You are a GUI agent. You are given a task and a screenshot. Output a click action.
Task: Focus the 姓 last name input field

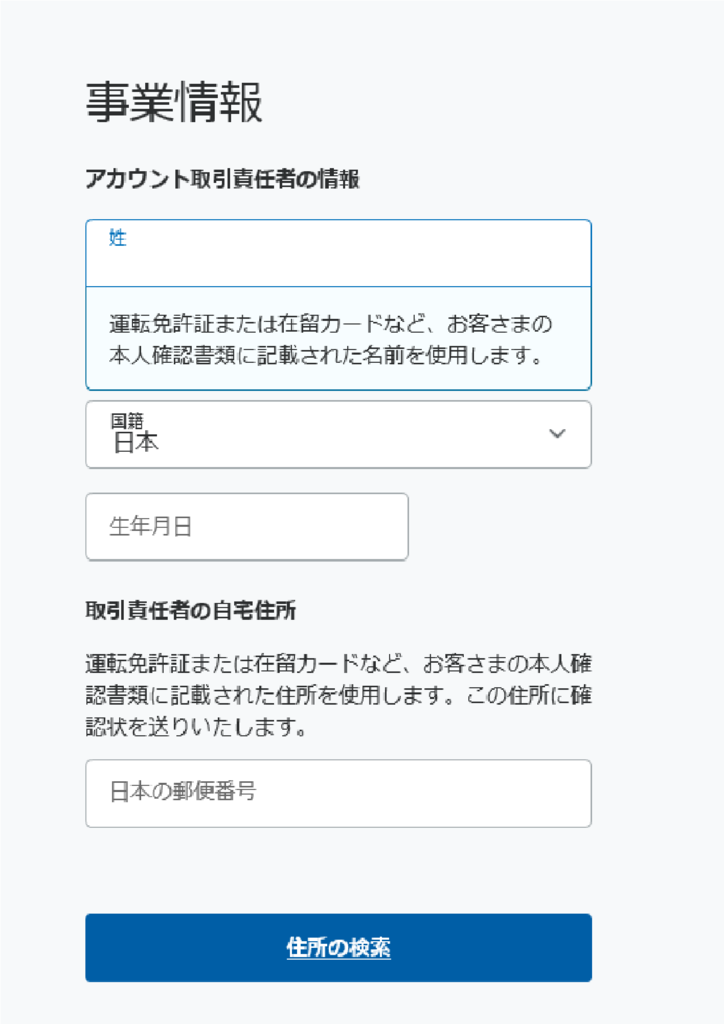(x=338, y=253)
